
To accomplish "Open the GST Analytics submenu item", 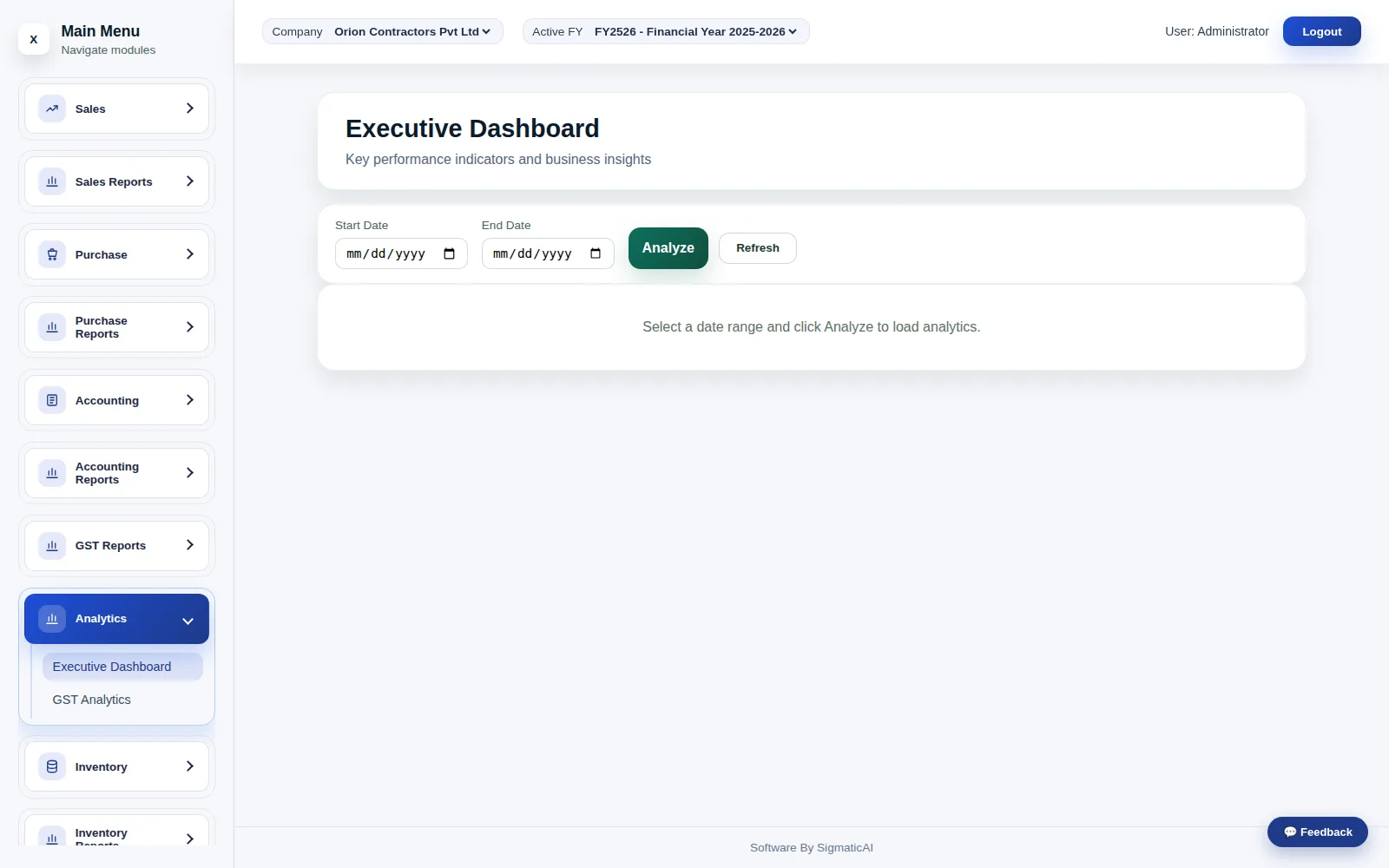I will pos(122,700).
